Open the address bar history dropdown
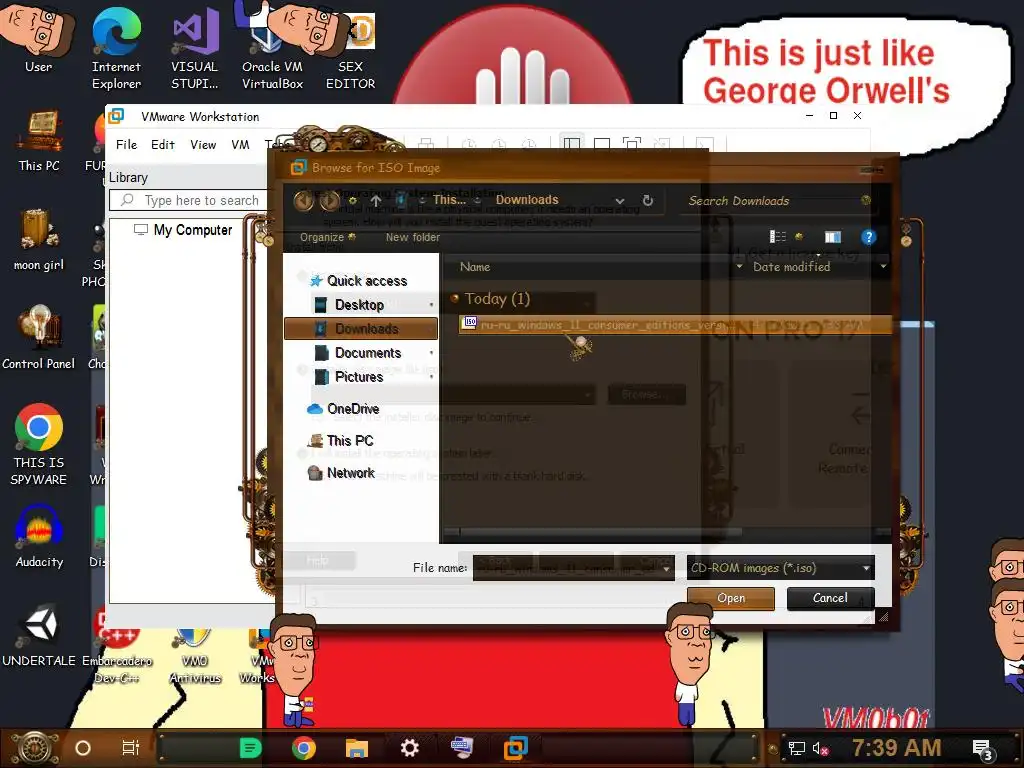The width and height of the screenshot is (1024, 768). pyautogui.click(x=620, y=200)
